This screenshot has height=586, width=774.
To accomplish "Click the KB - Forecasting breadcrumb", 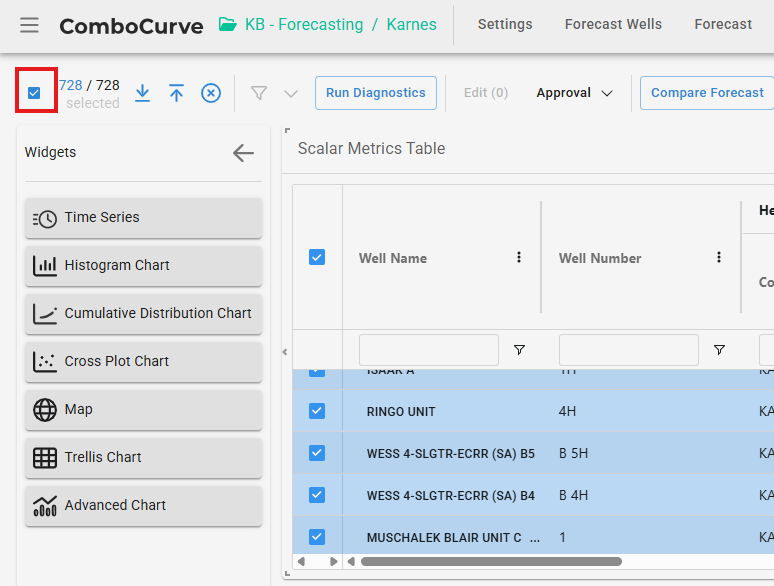I will click(x=304, y=24).
